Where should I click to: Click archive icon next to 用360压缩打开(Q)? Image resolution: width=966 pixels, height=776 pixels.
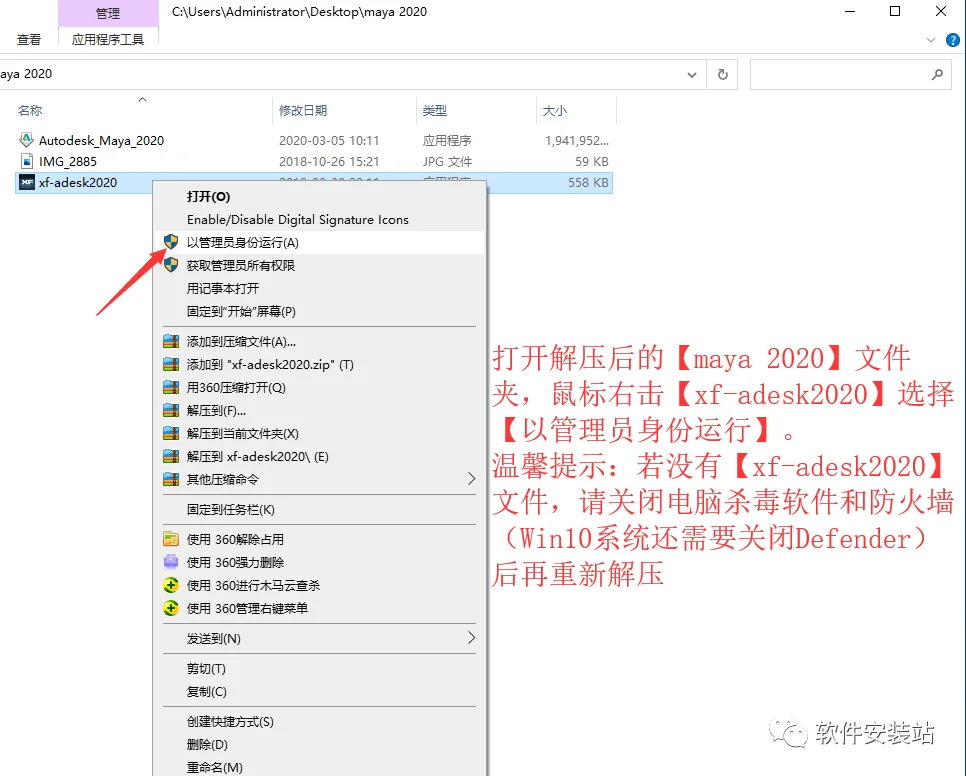(x=171, y=387)
